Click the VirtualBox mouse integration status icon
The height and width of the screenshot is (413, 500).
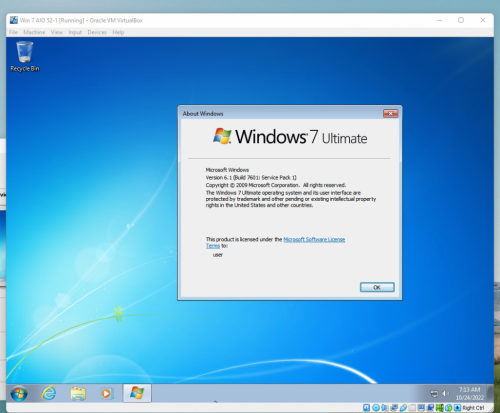[x=449, y=408]
